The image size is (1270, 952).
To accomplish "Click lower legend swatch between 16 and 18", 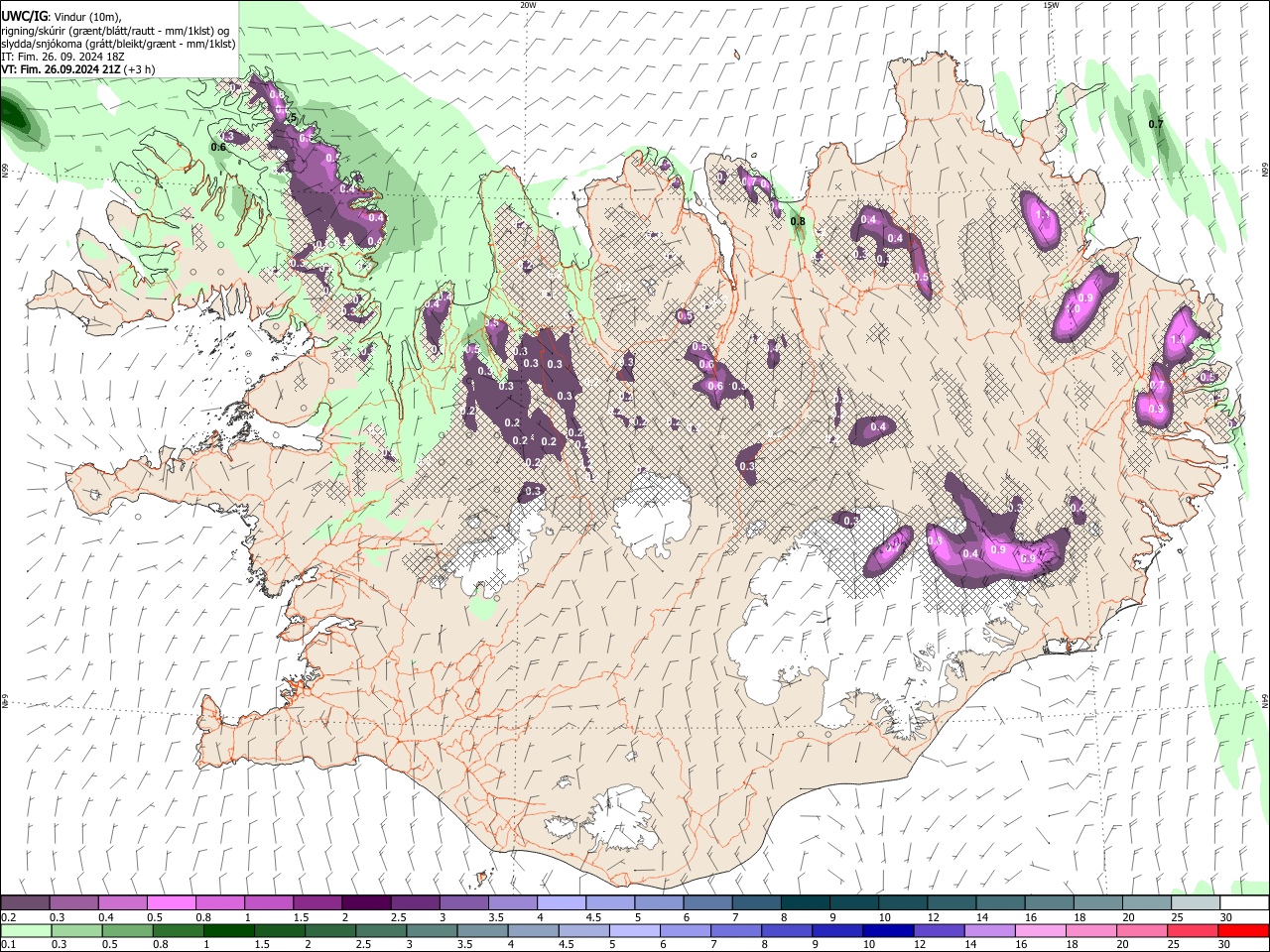I will [x=1039, y=930].
